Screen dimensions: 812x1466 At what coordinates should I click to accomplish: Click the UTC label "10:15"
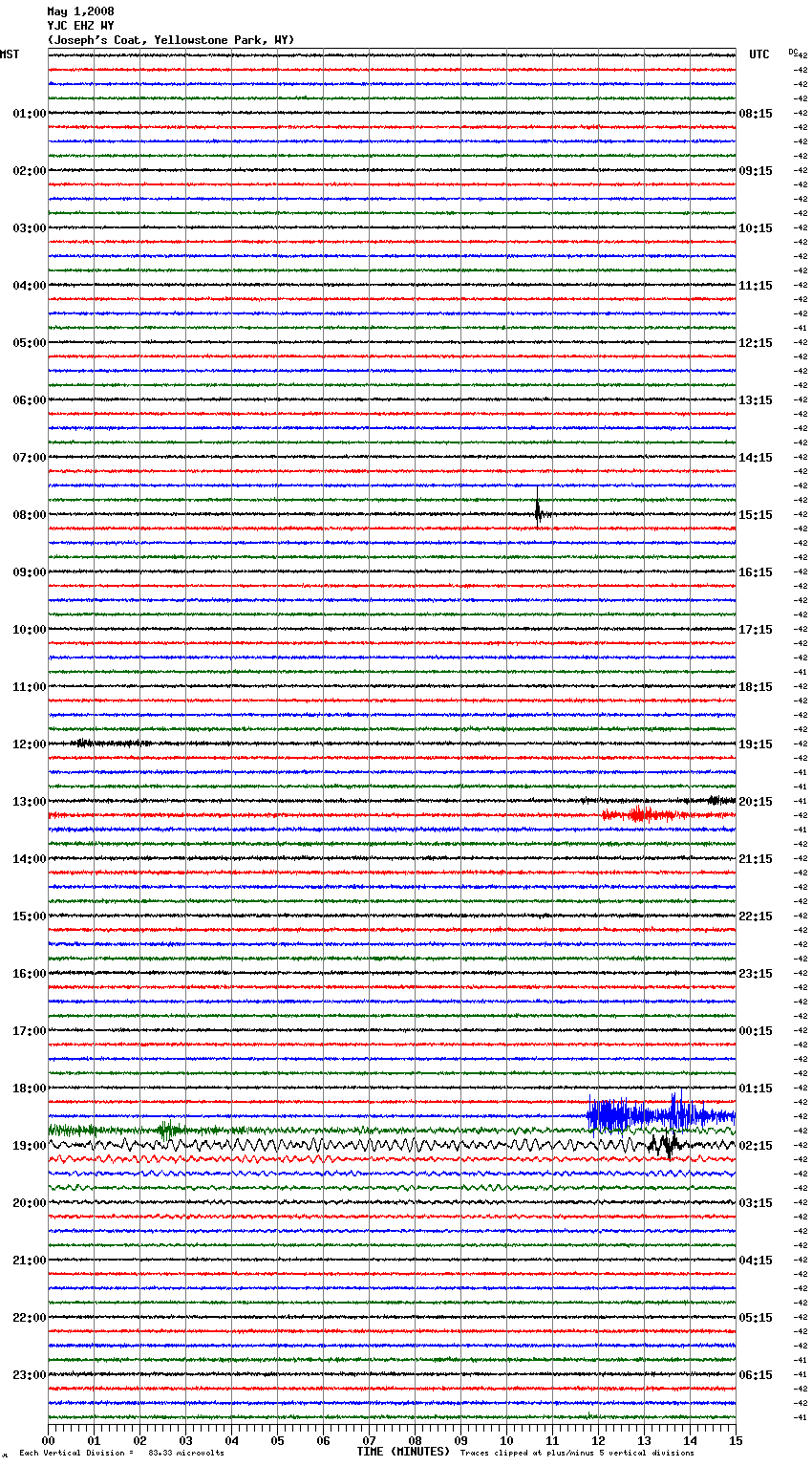756,228
